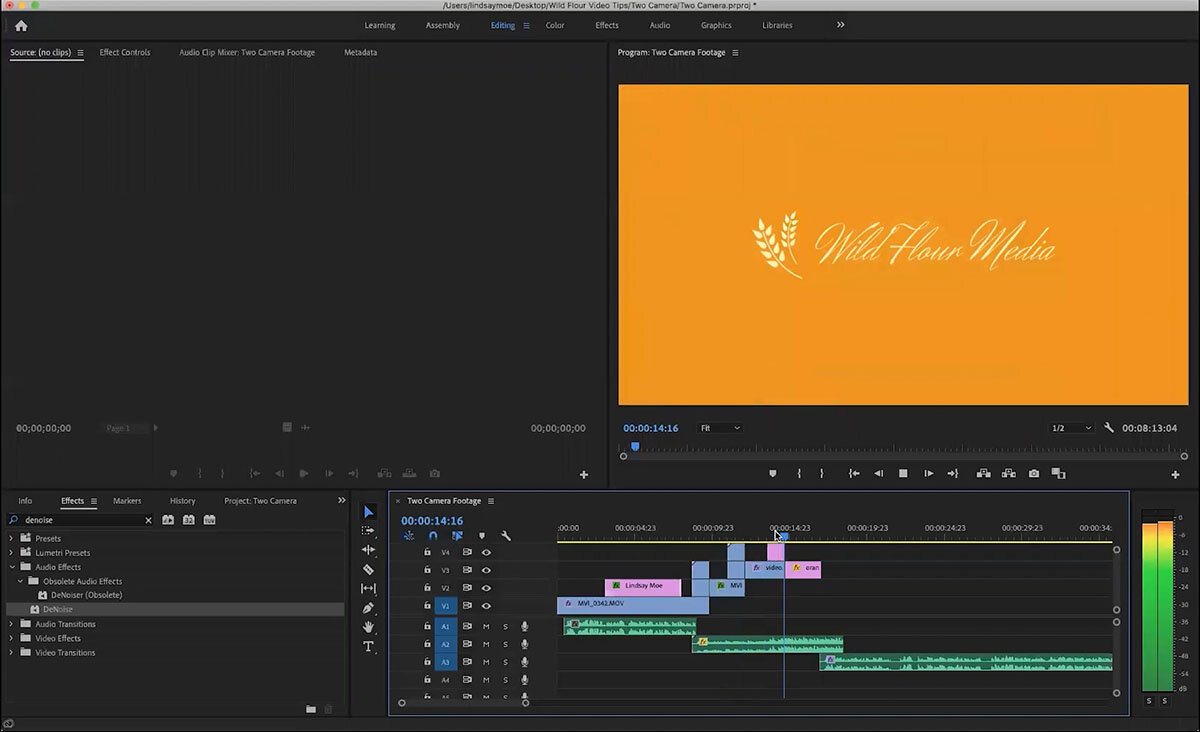Expand the Video Effects folder
Screen dimensions: 1200x732
(12, 638)
